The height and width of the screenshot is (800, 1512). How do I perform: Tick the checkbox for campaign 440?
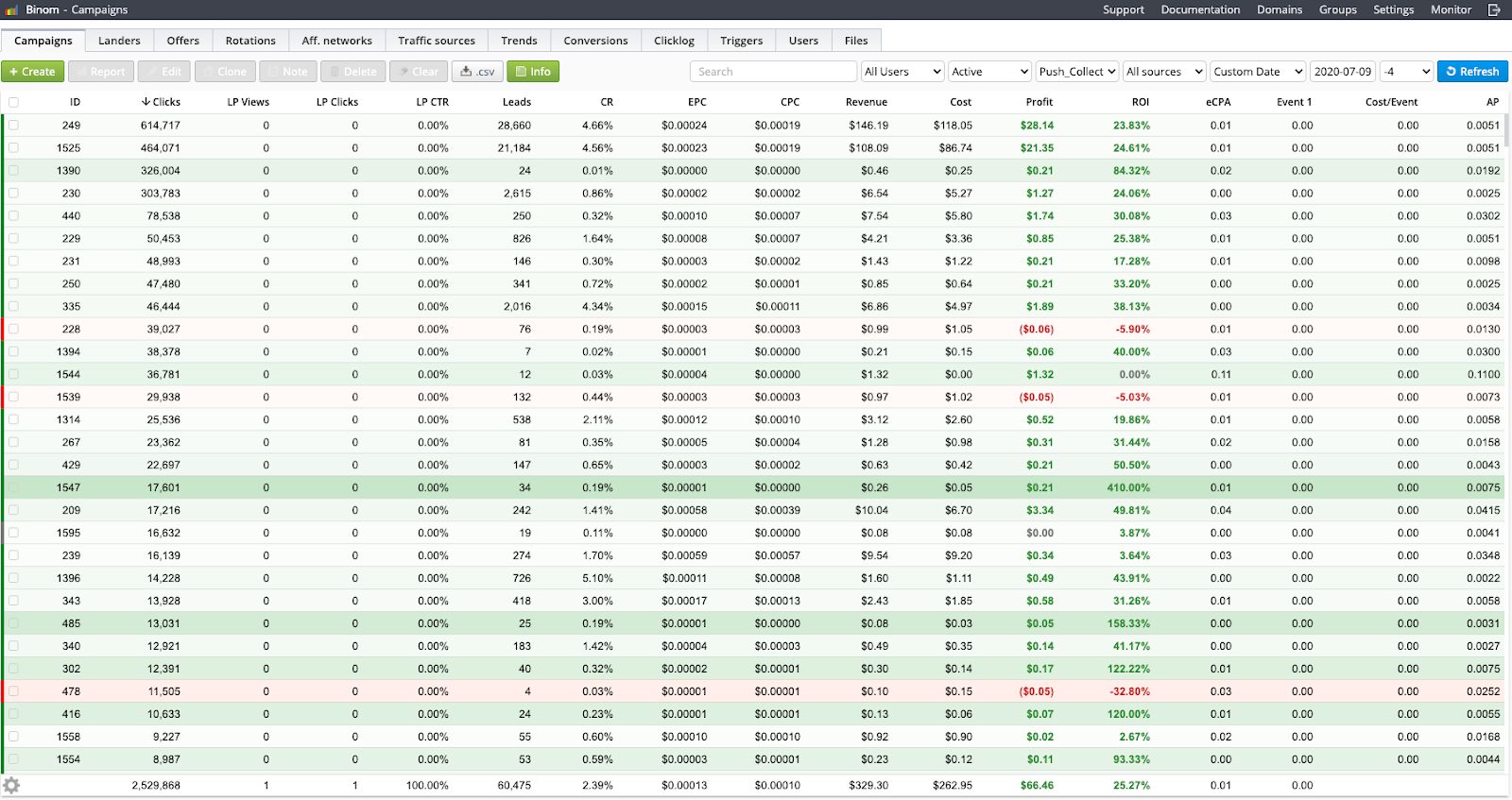pyautogui.click(x=13, y=215)
